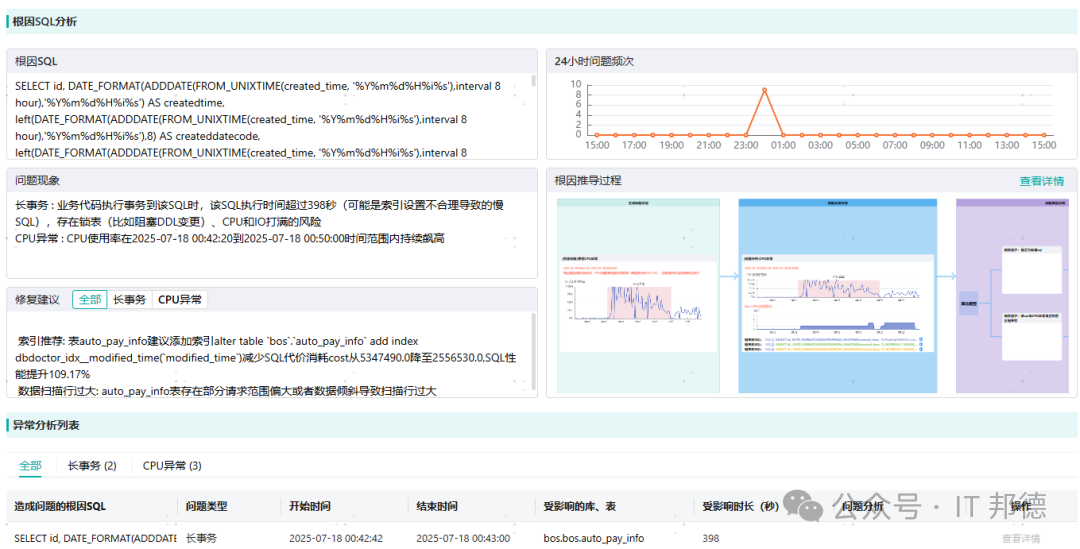Open the purple derivation thumbnail
This screenshot has height=549, width=1080.
coord(1012,296)
